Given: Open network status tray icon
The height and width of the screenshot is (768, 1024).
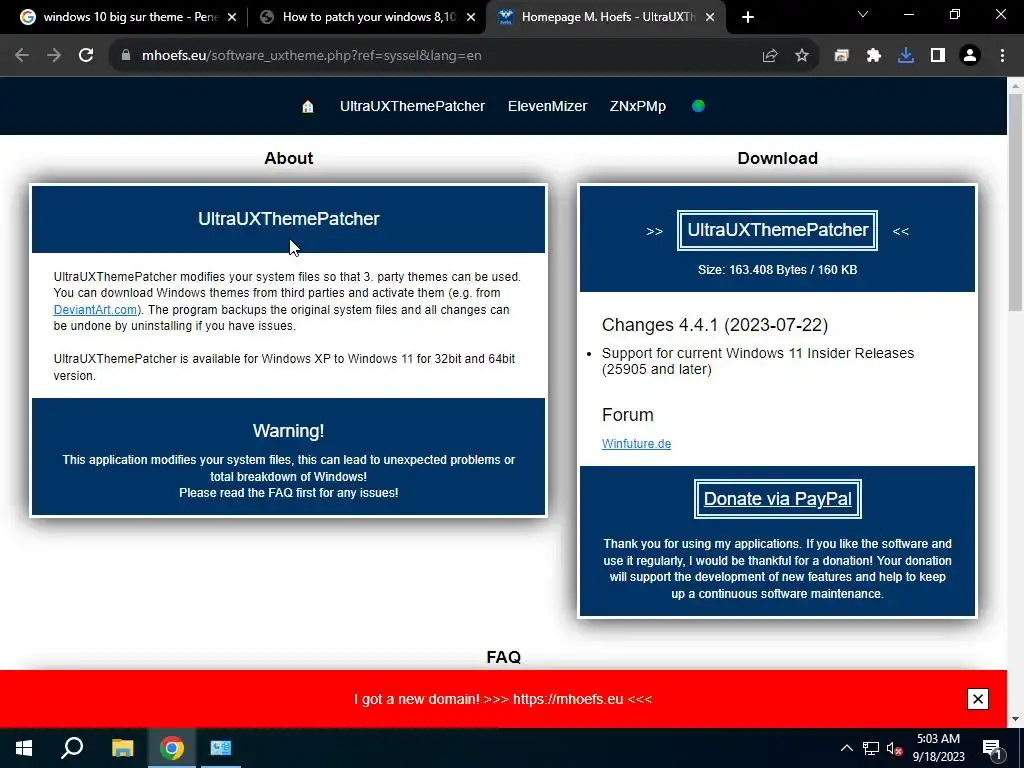Looking at the screenshot, I should click(x=871, y=748).
